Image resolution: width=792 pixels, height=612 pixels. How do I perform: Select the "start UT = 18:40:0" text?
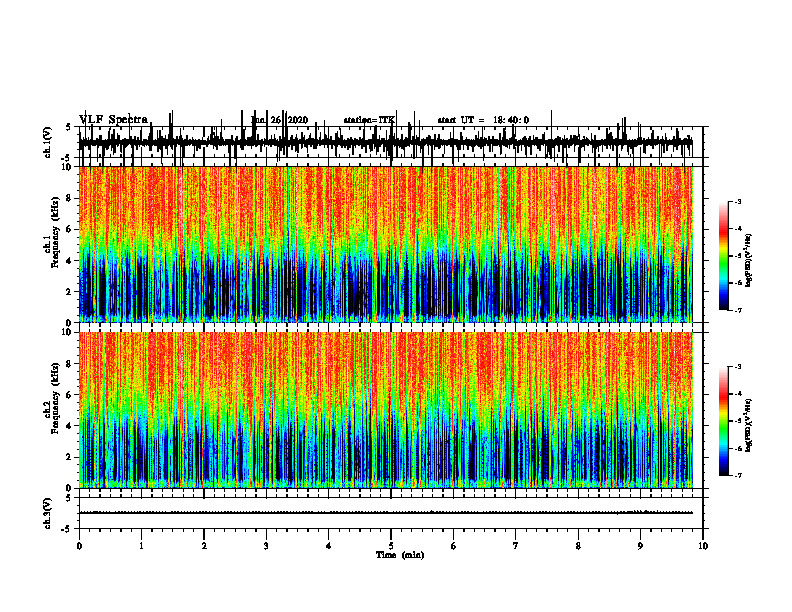pos(483,120)
